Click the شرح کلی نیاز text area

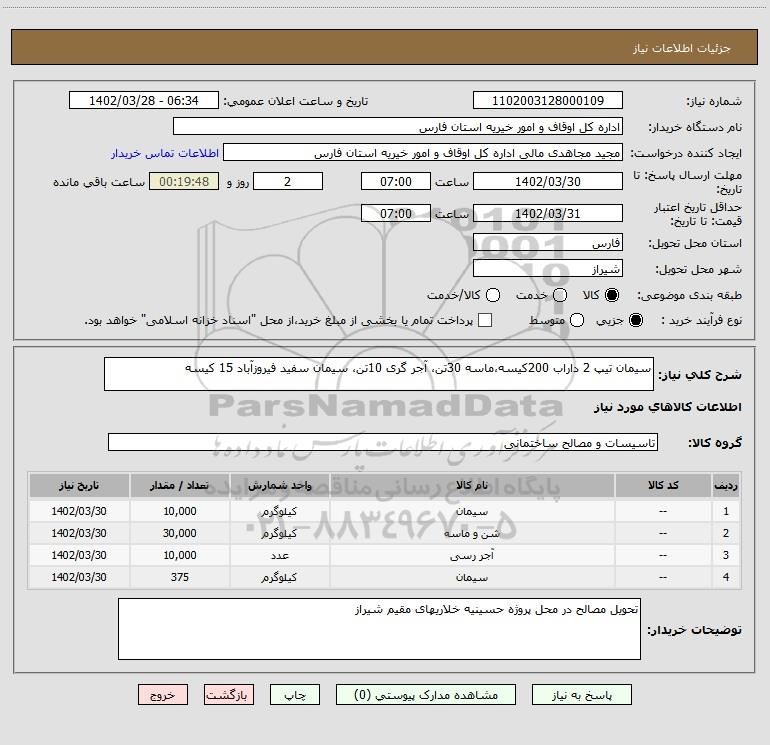click(379, 374)
